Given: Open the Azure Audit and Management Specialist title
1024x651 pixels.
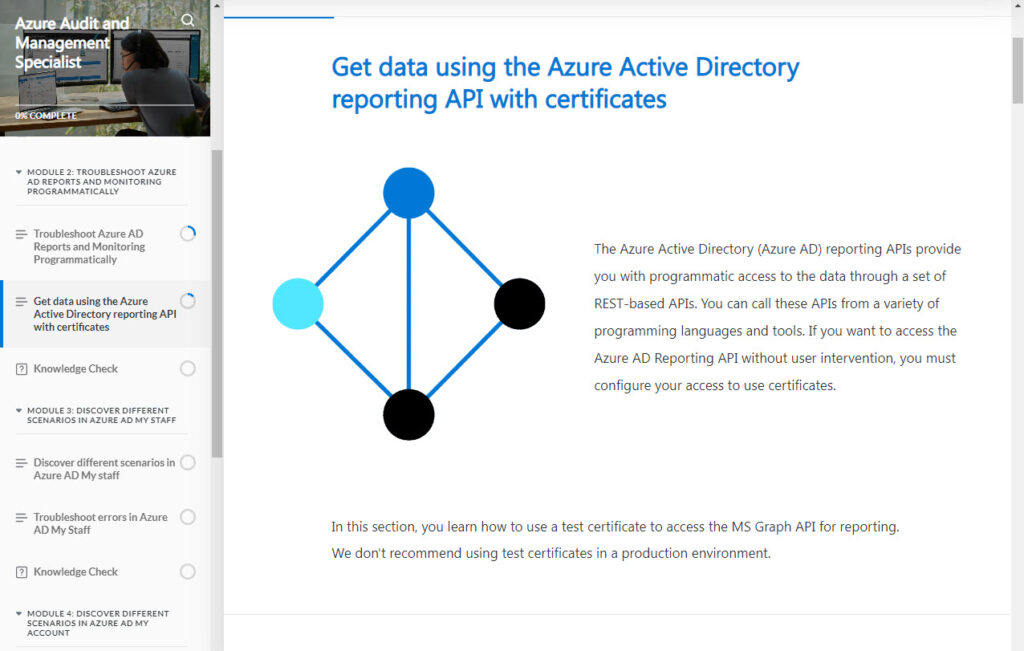Looking at the screenshot, I should [72, 43].
